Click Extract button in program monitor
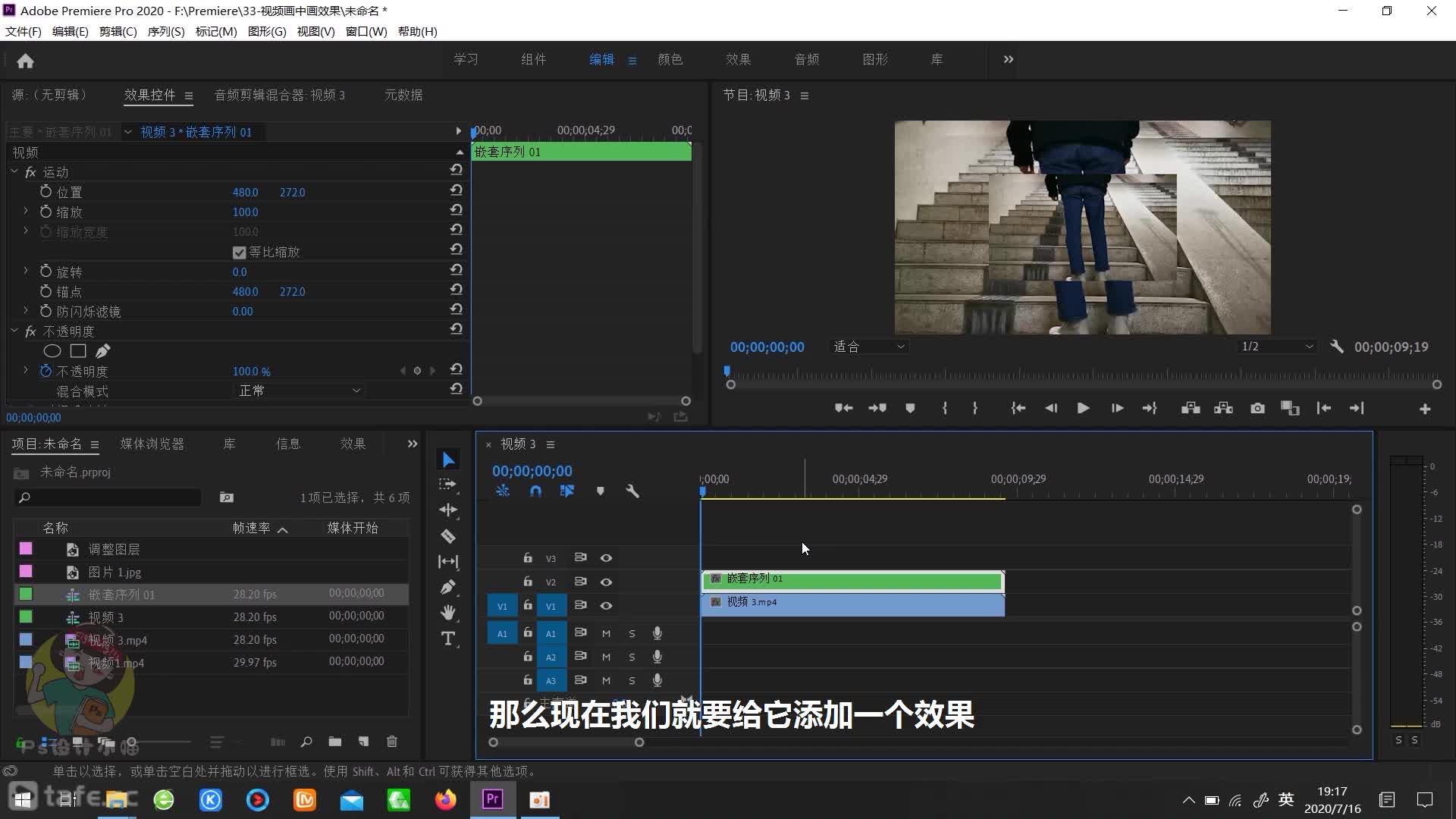 (x=1223, y=408)
